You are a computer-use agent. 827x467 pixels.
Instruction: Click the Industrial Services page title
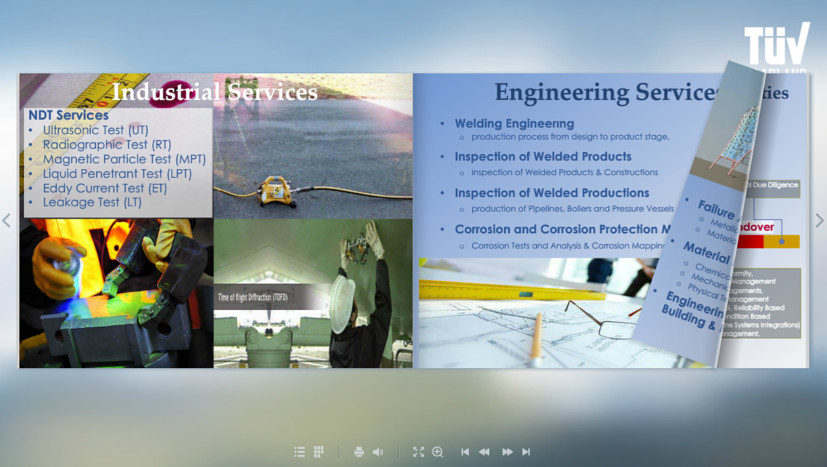215,92
